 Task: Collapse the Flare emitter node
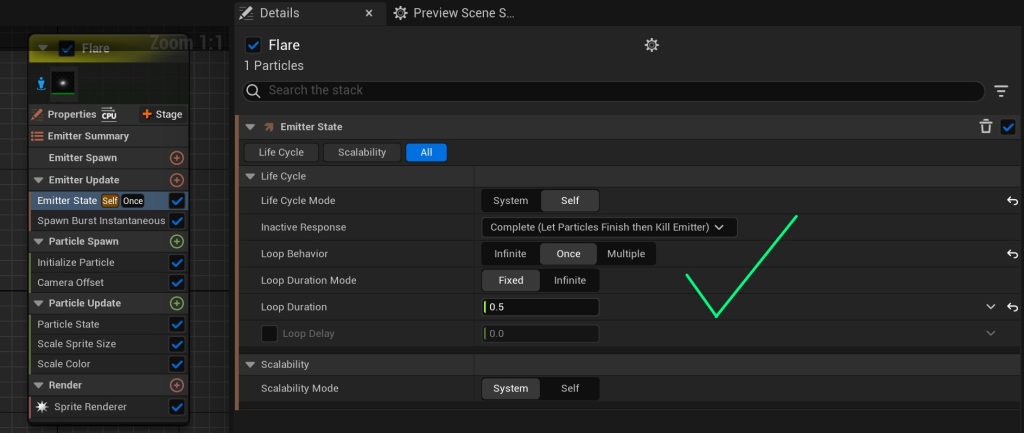pyautogui.click(x=43, y=48)
